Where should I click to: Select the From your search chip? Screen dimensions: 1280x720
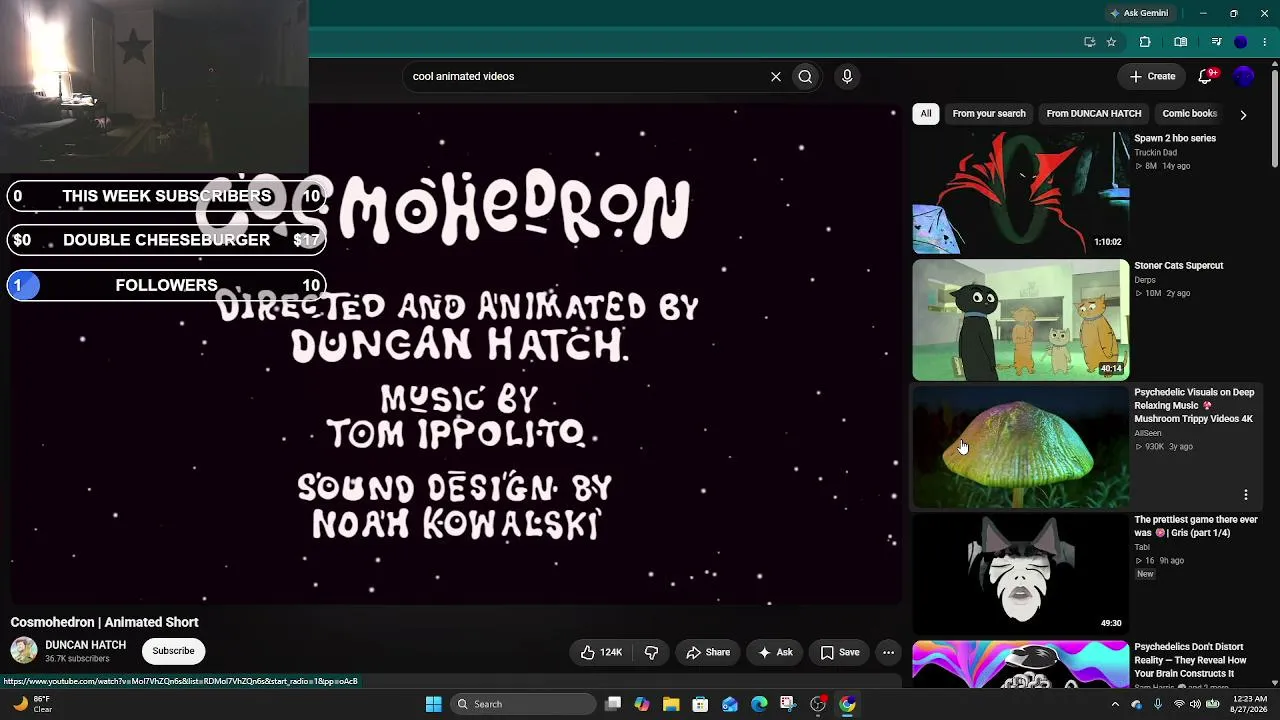click(x=989, y=114)
